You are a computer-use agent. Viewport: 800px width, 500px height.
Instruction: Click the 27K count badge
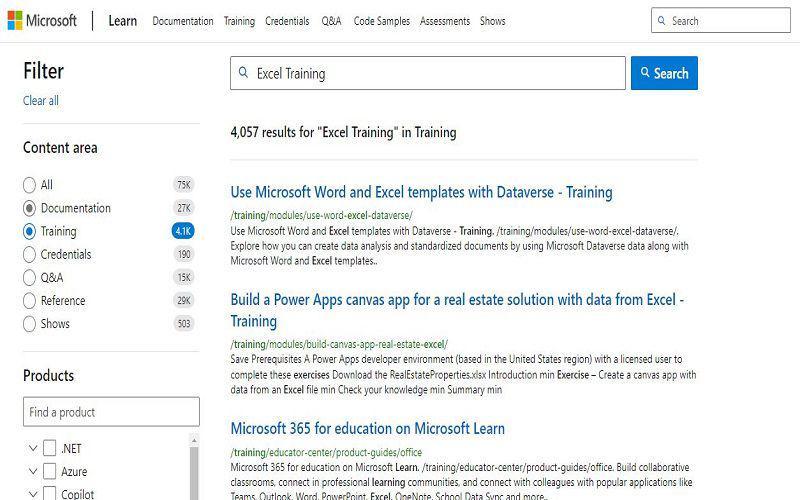click(x=184, y=208)
